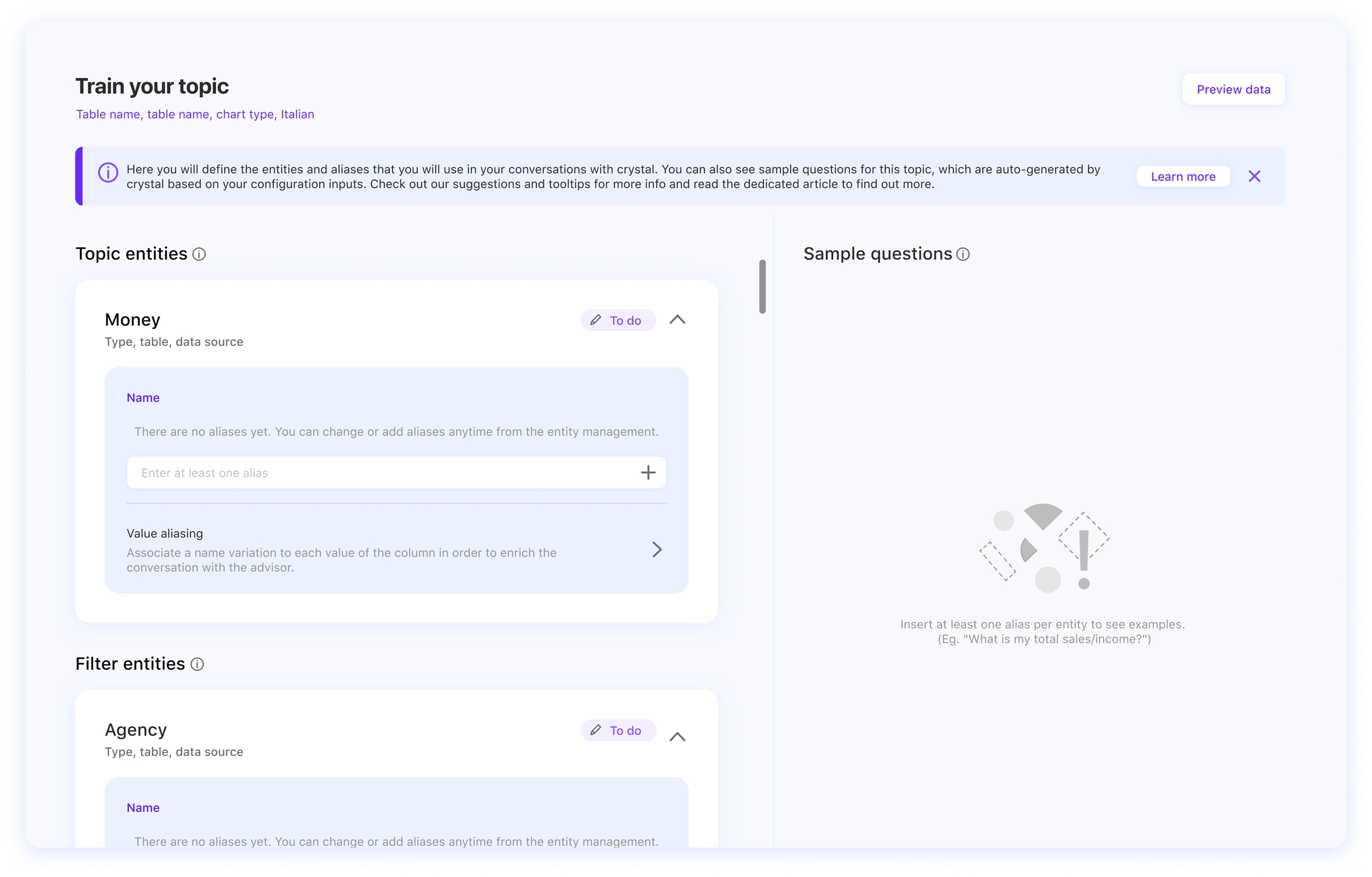The width and height of the screenshot is (1372, 877).
Task: Click the pencil icon in Money's To do badge
Action: pos(595,321)
